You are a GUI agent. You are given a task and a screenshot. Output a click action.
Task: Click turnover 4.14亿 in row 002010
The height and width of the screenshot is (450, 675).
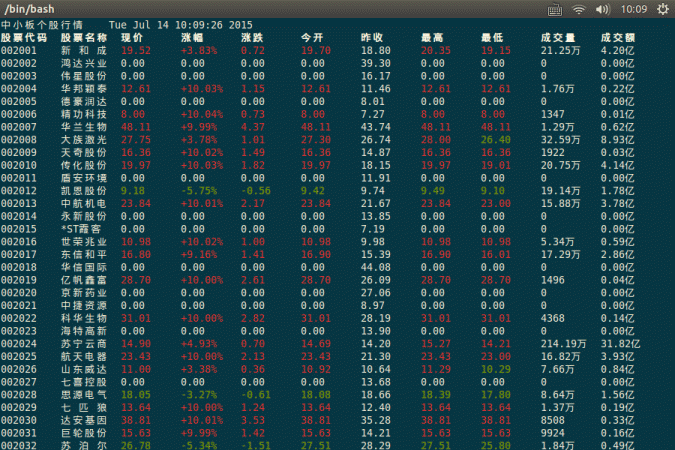pos(617,165)
